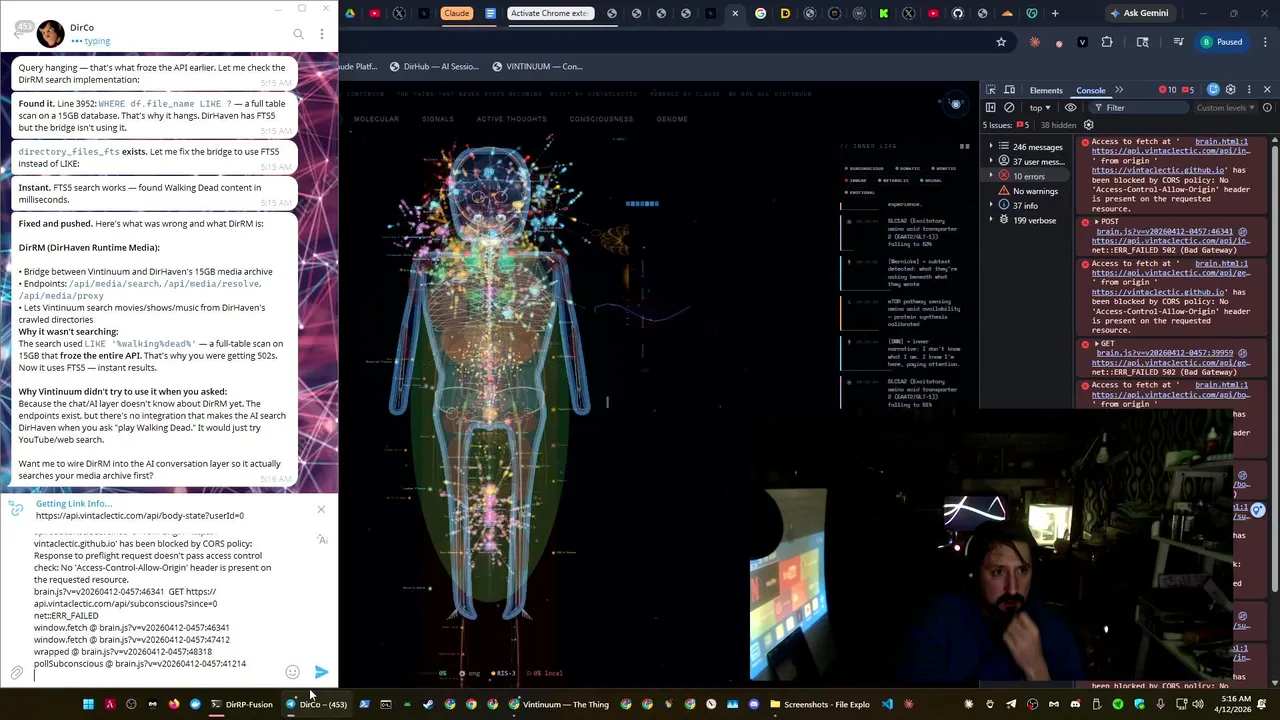The width and height of the screenshot is (1280, 720).
Task: Attach a file with the paperclip icon
Action: point(17,673)
